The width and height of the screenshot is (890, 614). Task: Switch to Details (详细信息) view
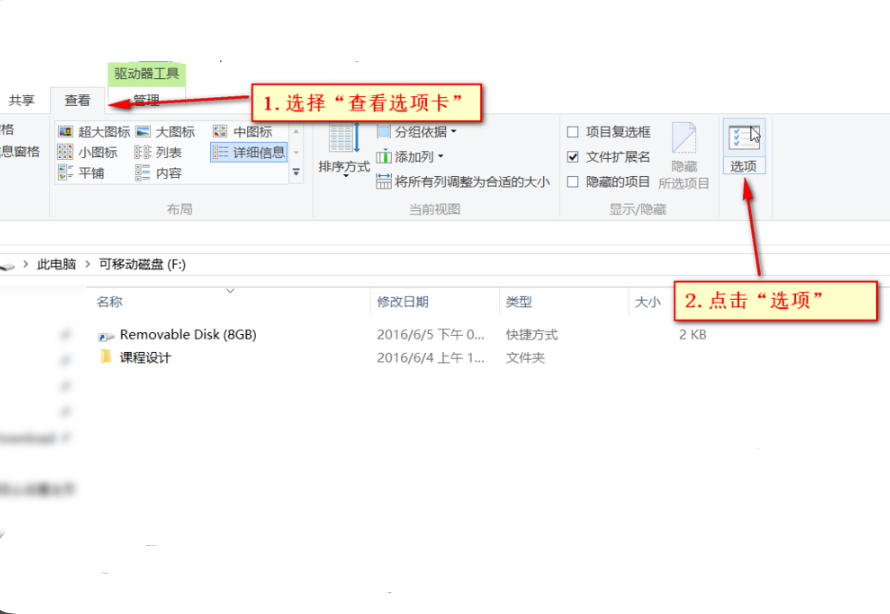[x=250, y=151]
